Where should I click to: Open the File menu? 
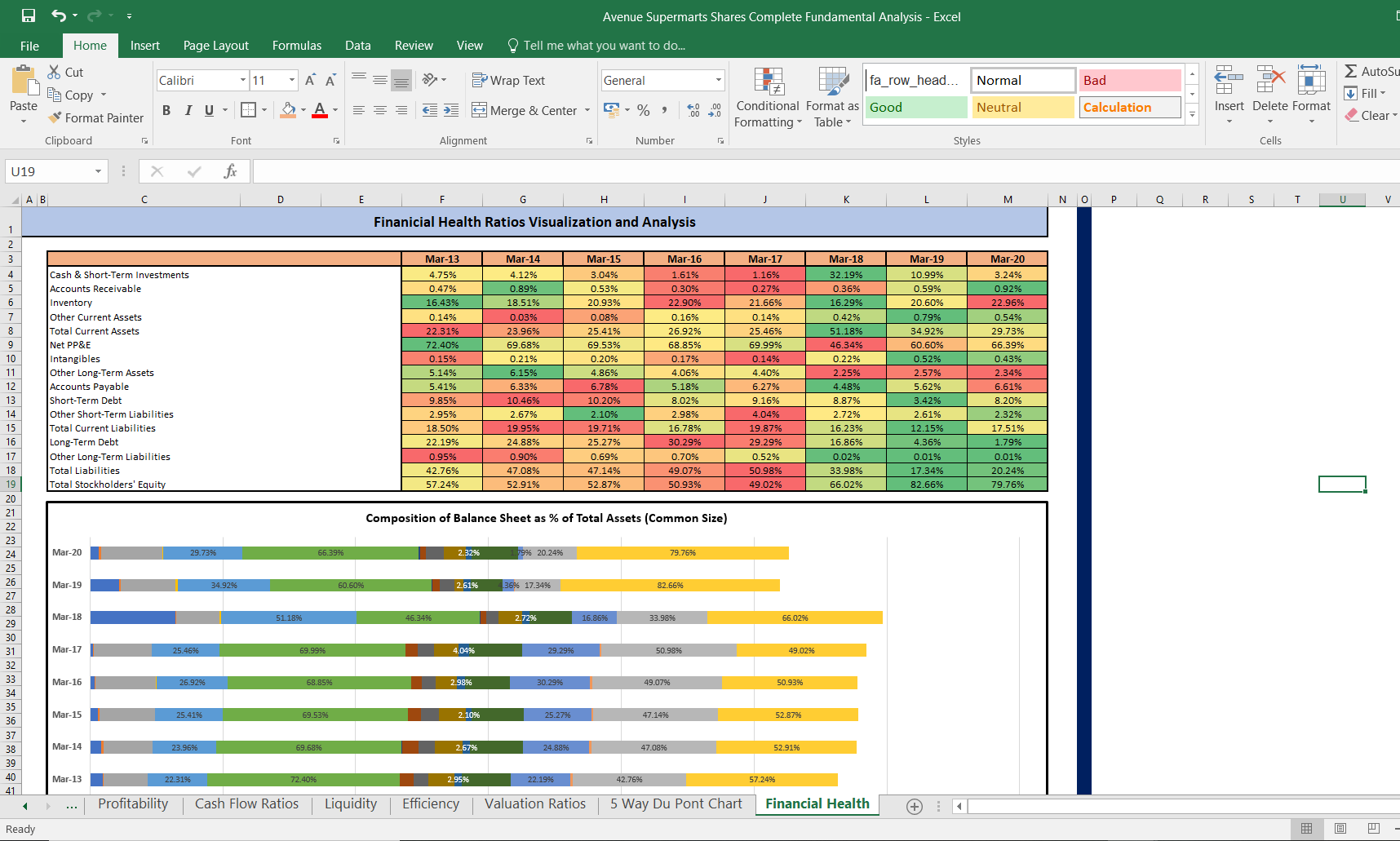click(29, 46)
